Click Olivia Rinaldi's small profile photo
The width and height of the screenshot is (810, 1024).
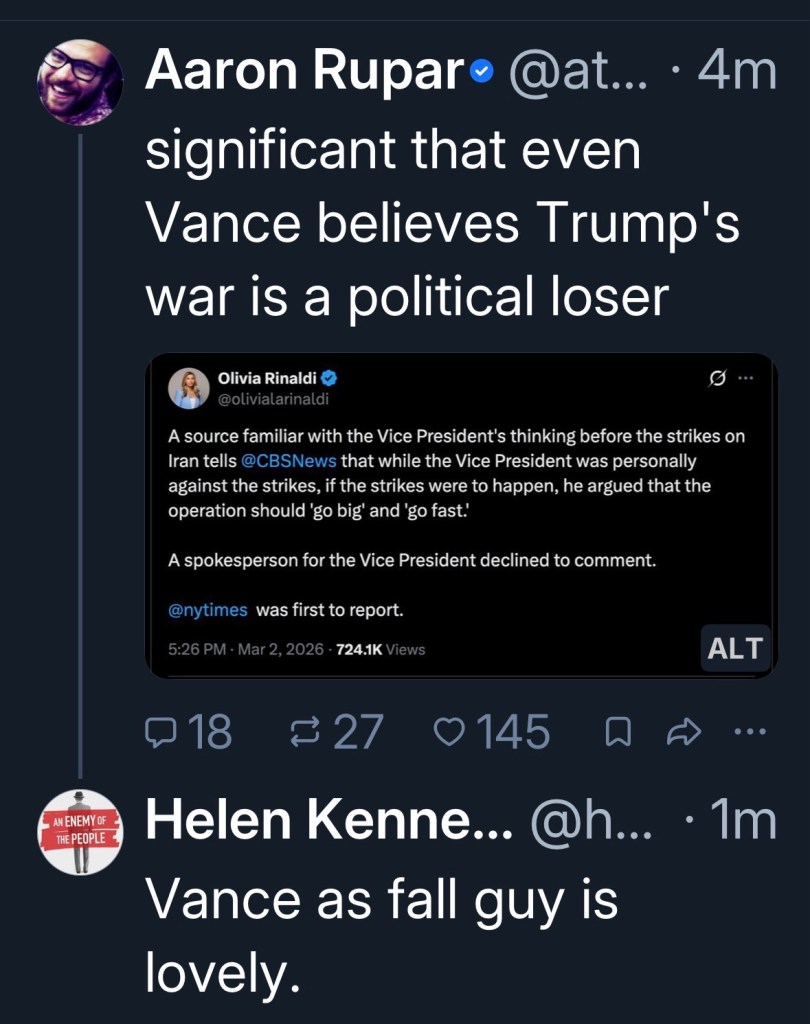coord(188,389)
